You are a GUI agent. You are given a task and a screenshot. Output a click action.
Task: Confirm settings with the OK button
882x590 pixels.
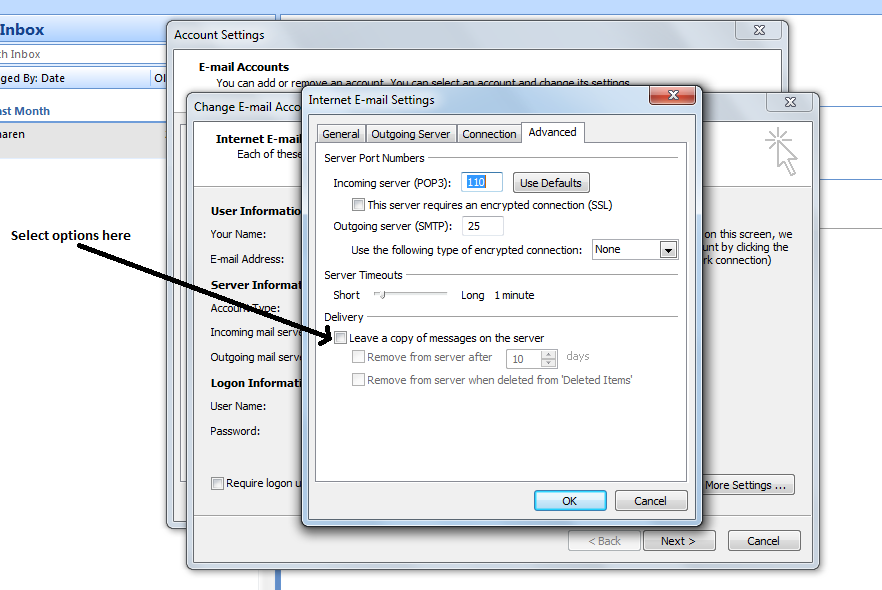(x=569, y=500)
